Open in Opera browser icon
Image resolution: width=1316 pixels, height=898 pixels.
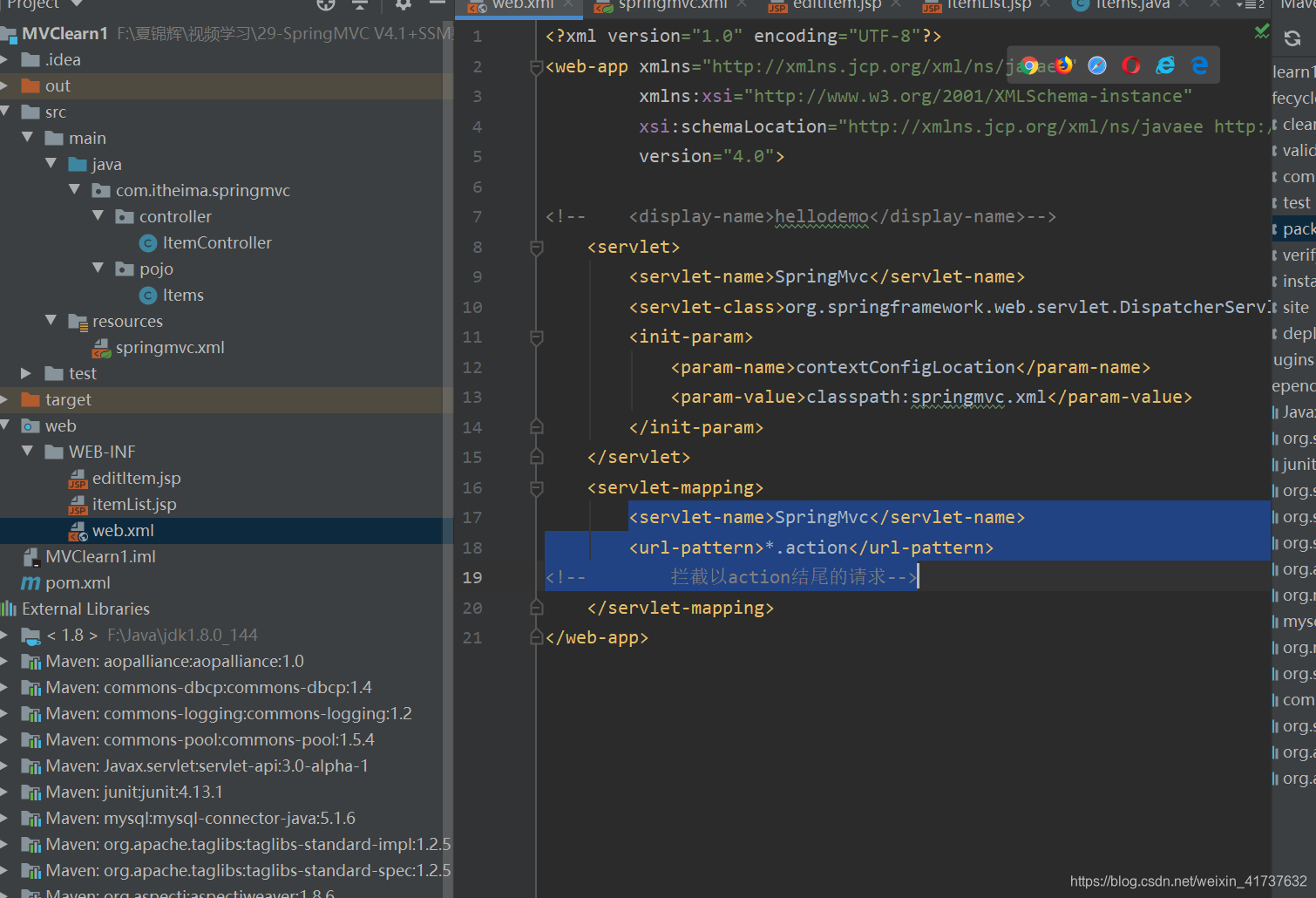pyautogui.click(x=1131, y=65)
